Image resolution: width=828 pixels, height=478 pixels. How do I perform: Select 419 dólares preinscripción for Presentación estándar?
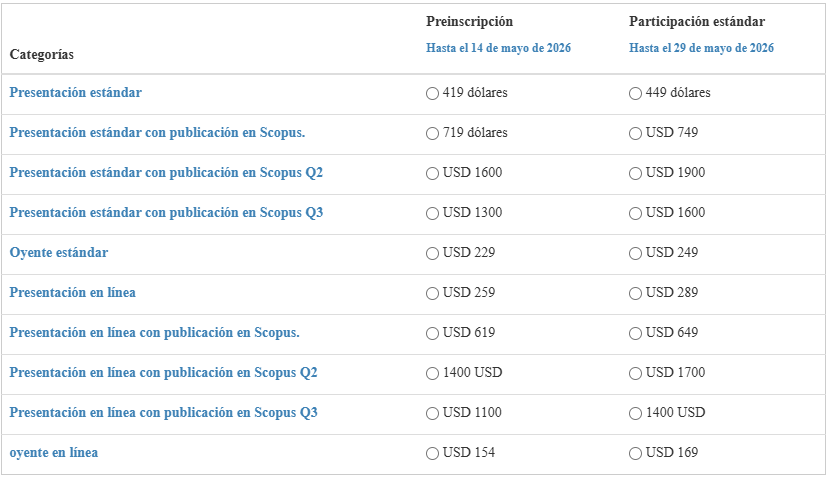click(x=432, y=93)
